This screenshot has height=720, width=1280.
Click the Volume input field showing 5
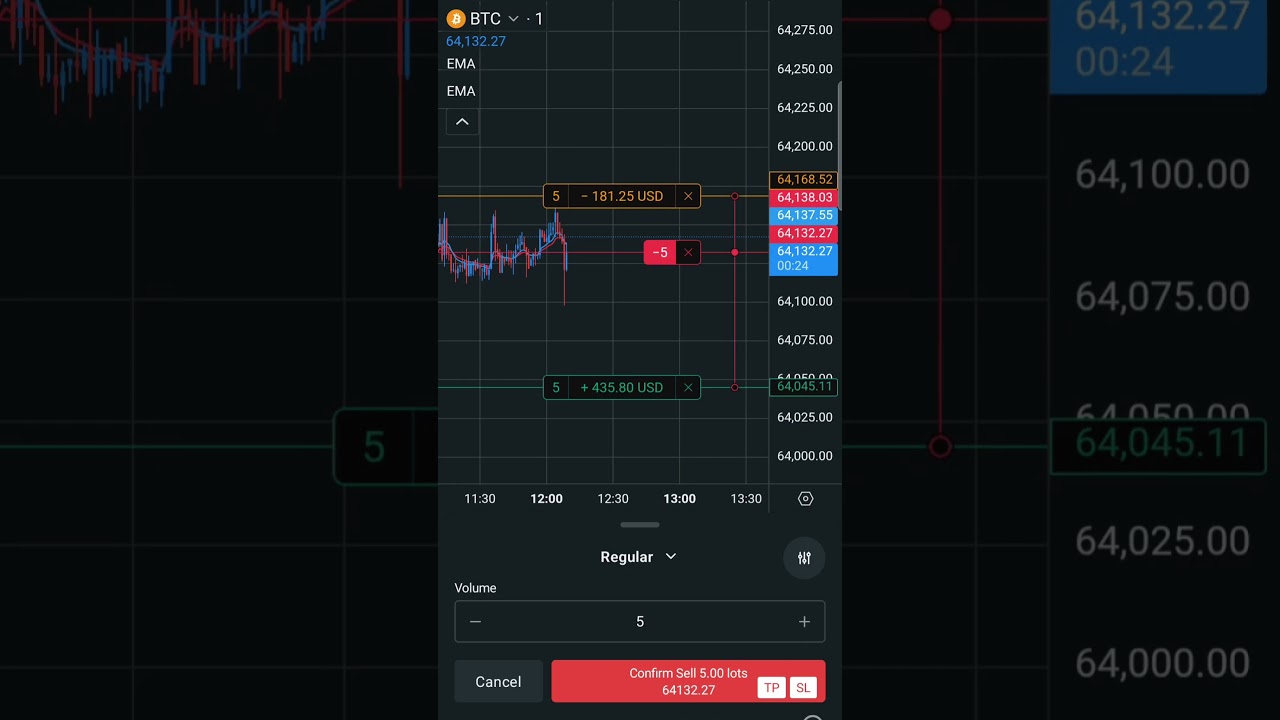(x=640, y=622)
